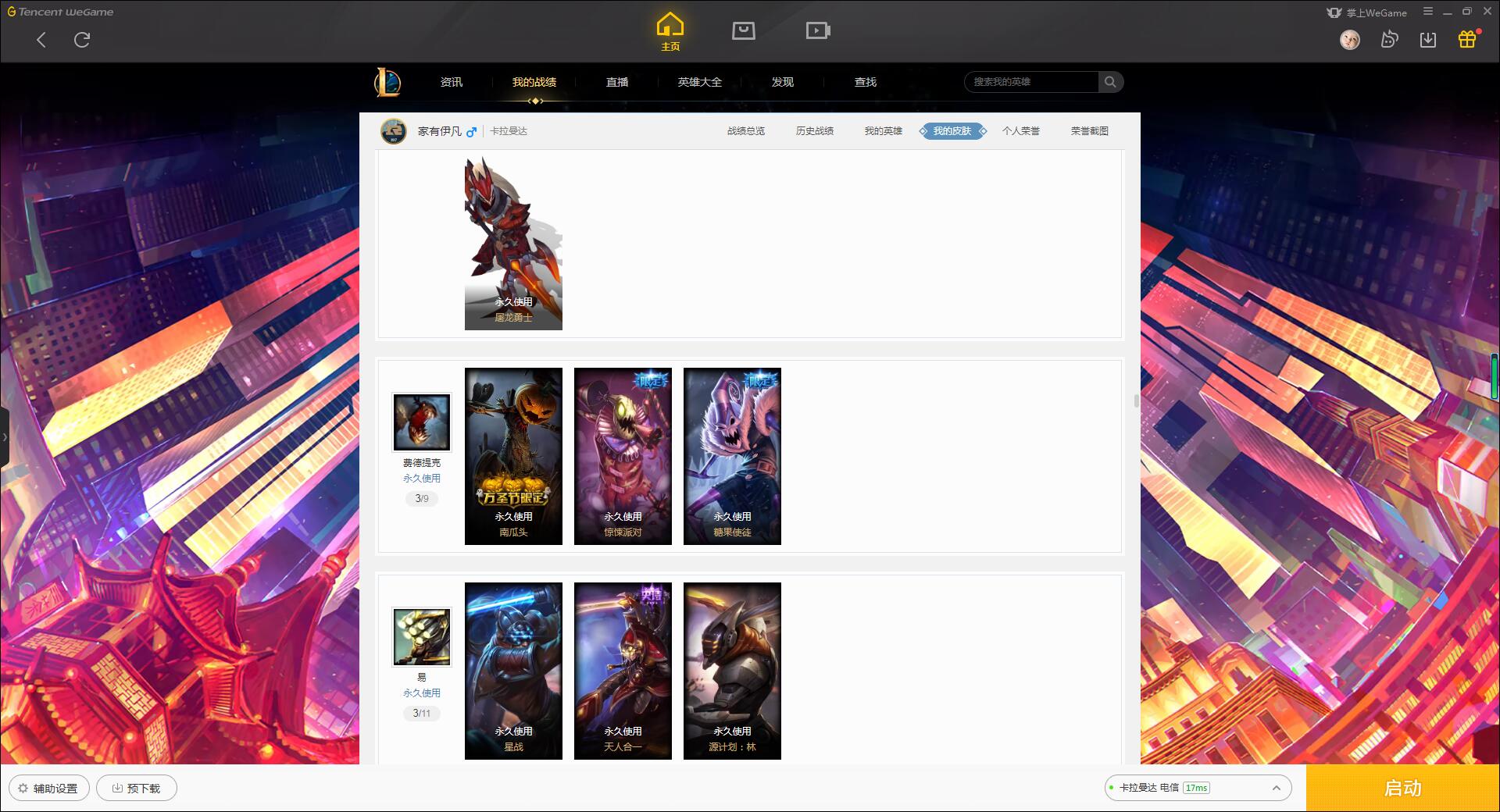Click the 卡拉曼达 server label in profile header
1500x812 pixels.
click(509, 131)
